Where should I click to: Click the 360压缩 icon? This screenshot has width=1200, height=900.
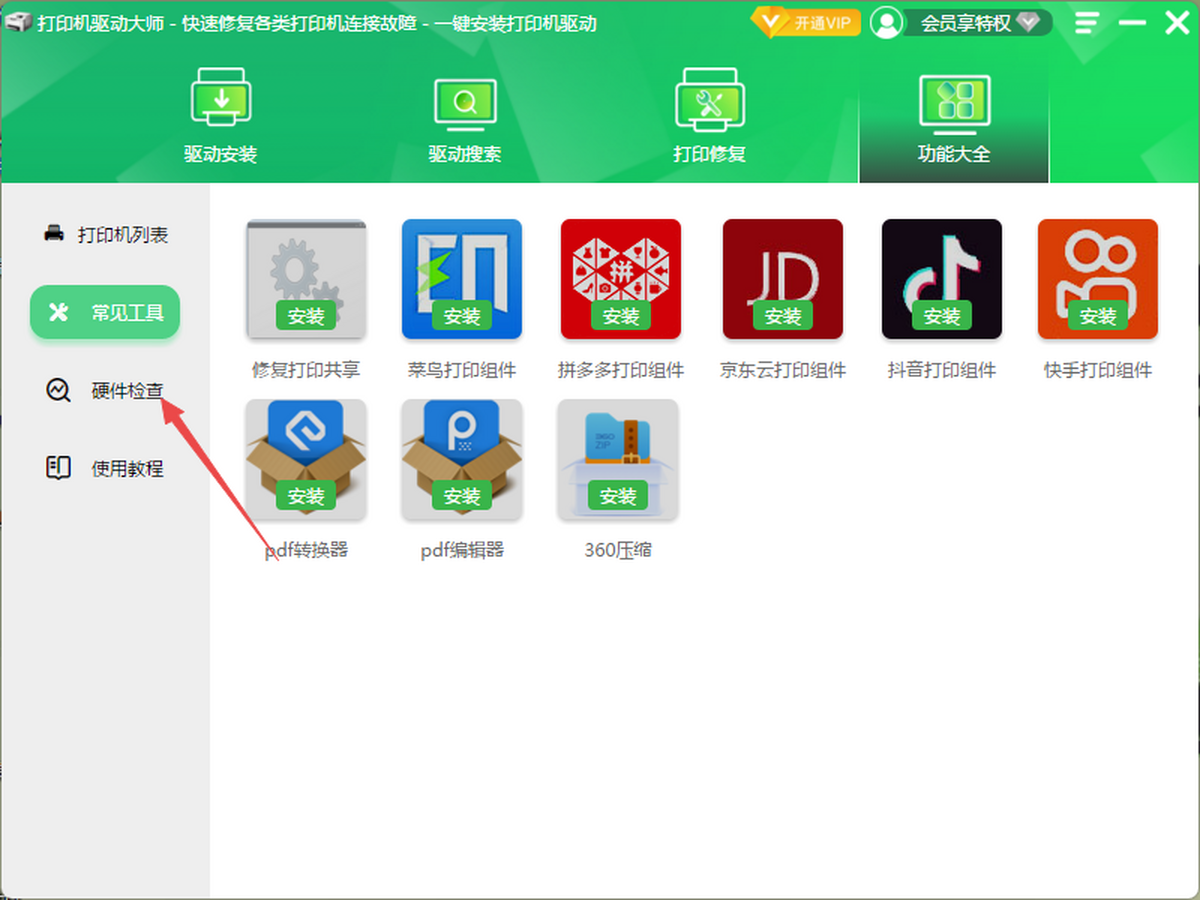[x=618, y=460]
